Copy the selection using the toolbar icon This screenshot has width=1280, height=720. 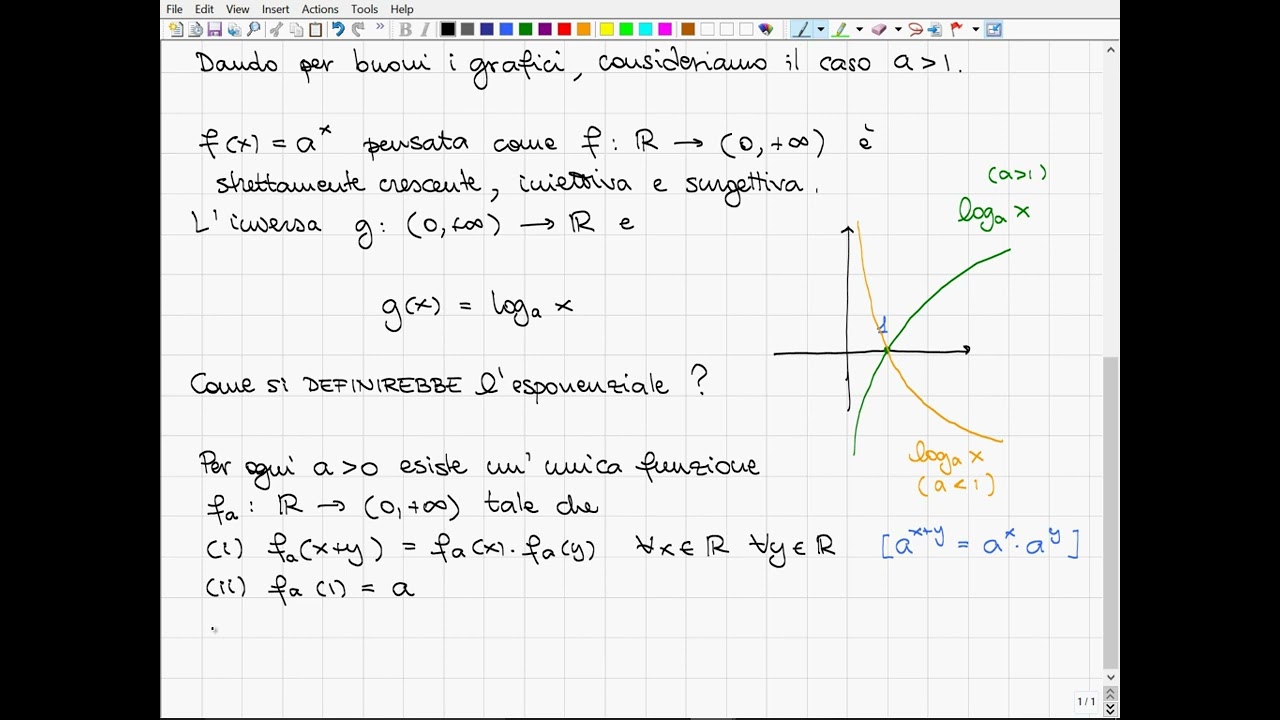[296, 29]
